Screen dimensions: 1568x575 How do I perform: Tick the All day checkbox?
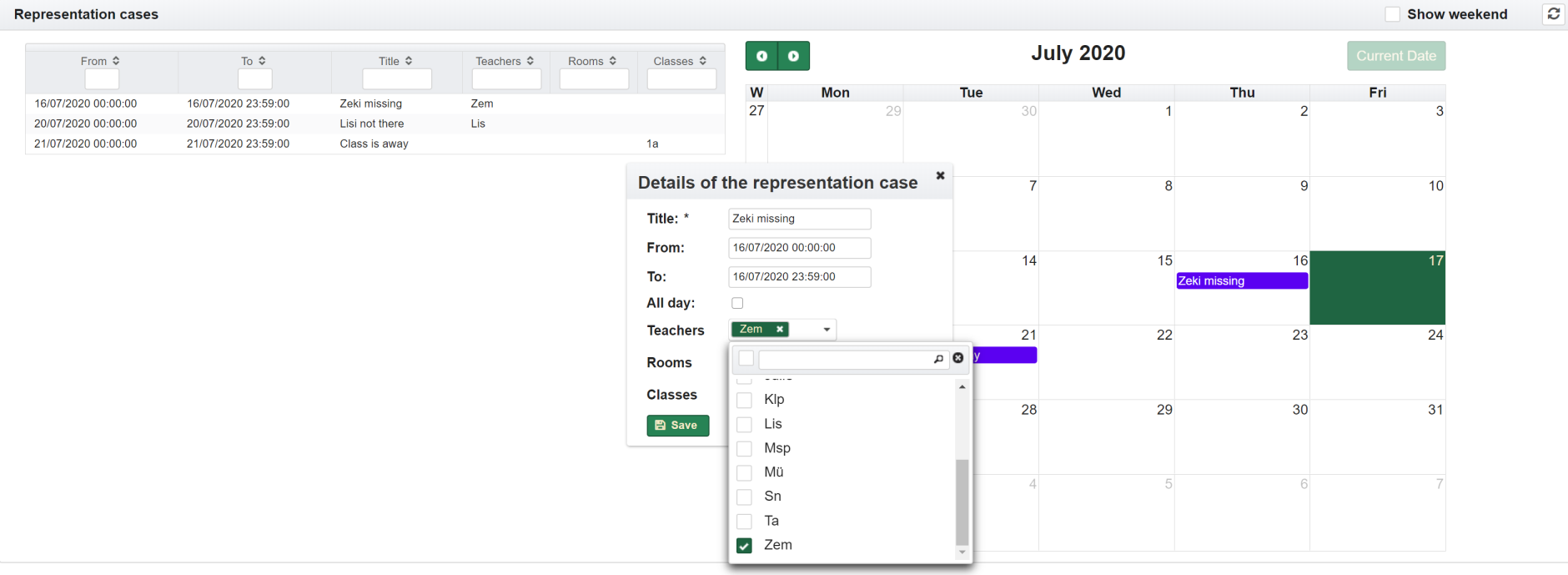coord(737,303)
